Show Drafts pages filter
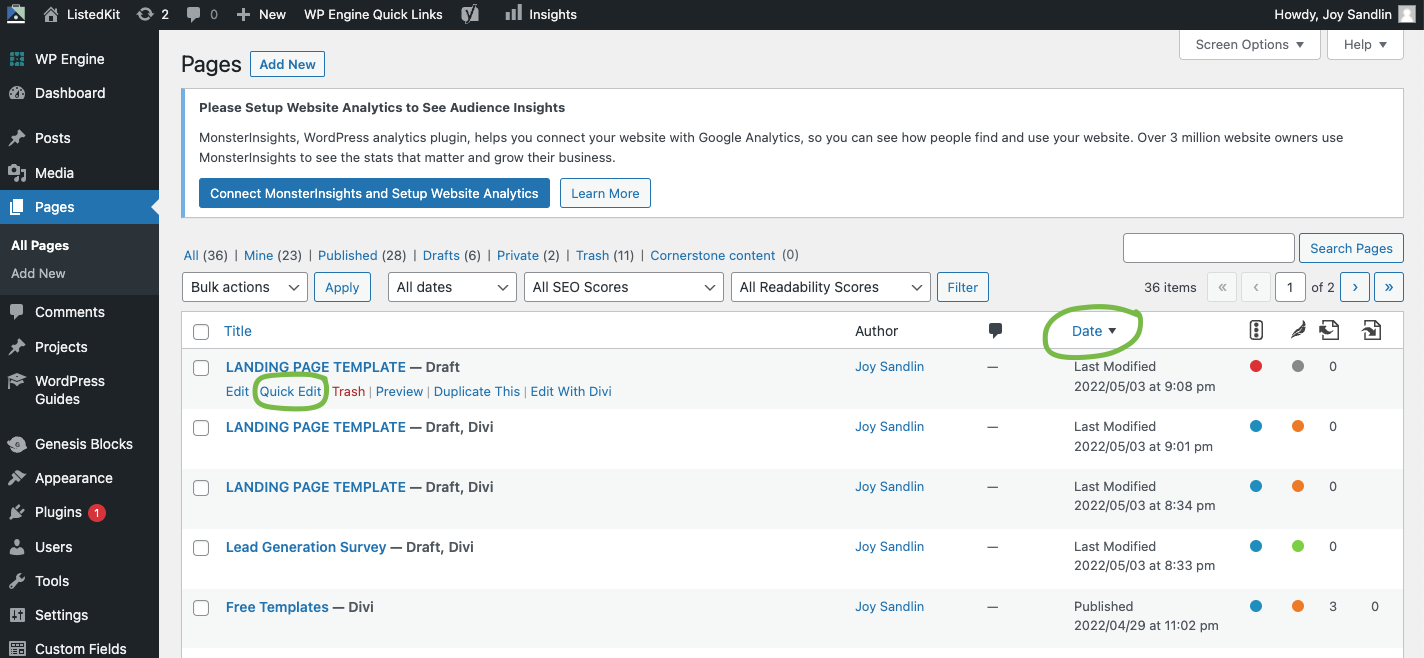The image size is (1424, 658). (442, 255)
